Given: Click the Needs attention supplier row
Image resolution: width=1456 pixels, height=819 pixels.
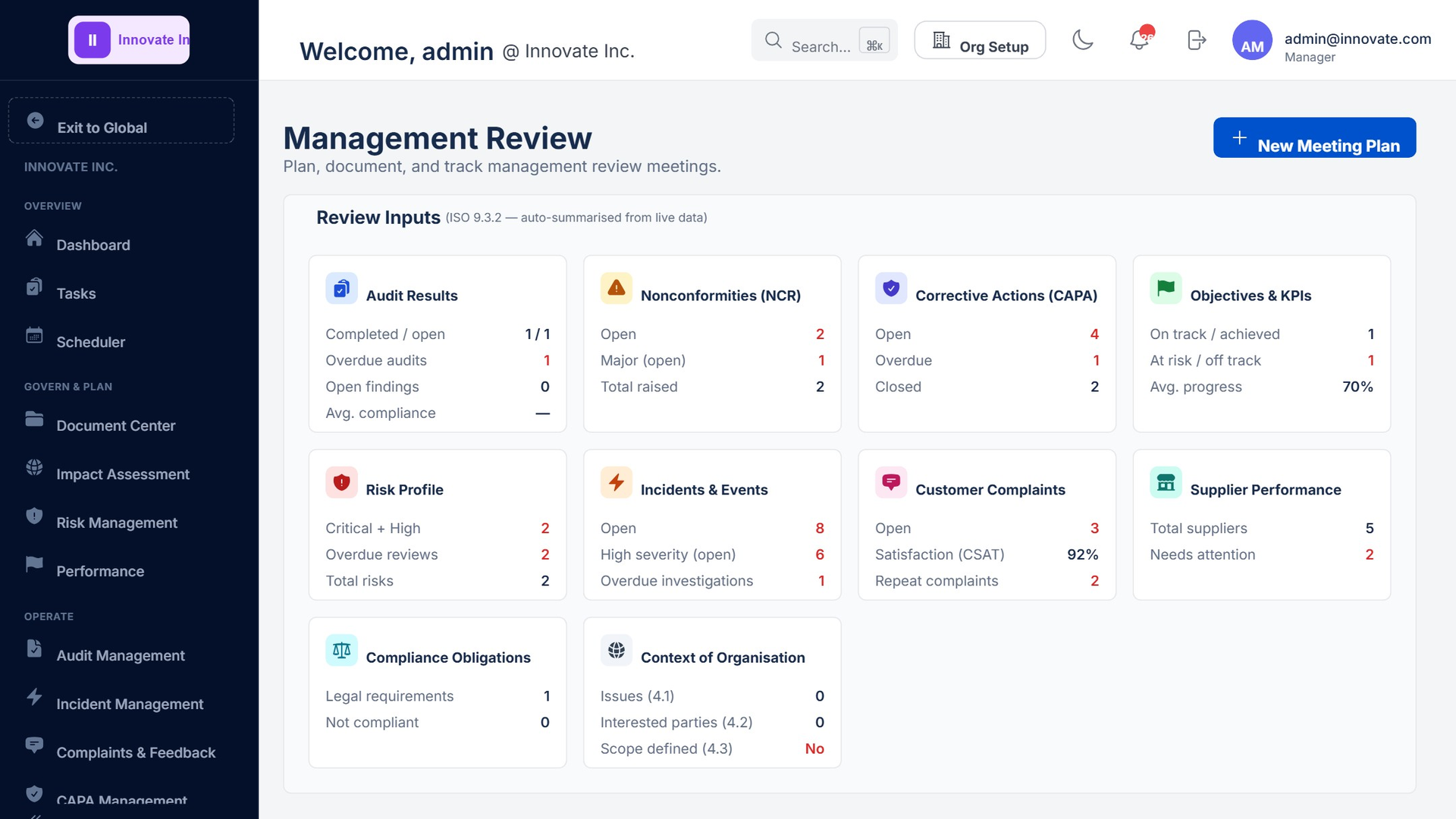Looking at the screenshot, I should click(1262, 554).
